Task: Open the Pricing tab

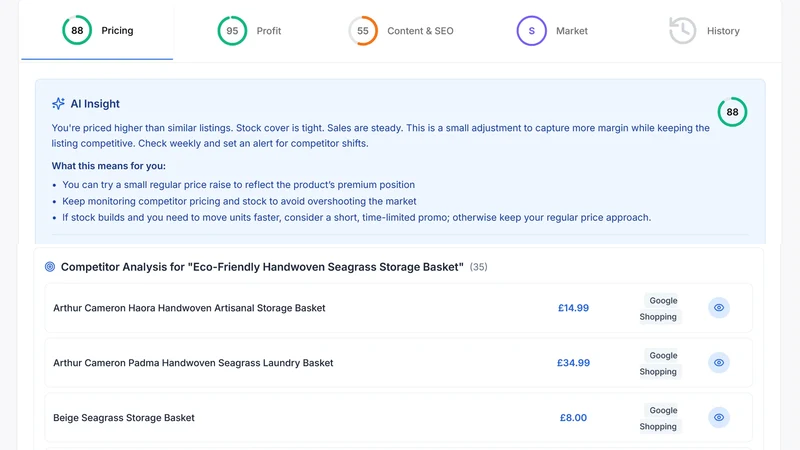Action: click(97, 31)
